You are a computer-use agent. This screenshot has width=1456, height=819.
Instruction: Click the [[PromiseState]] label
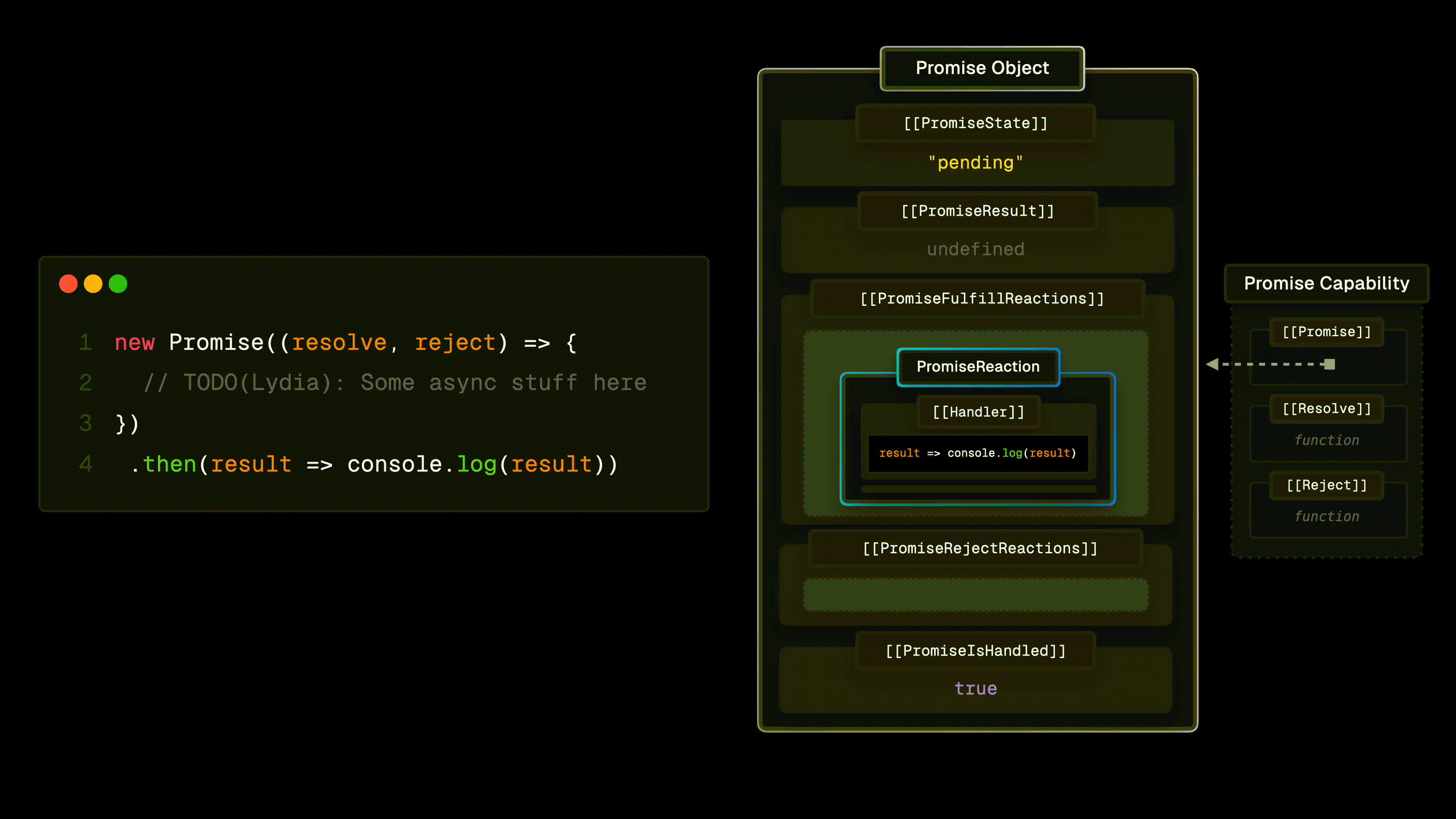tap(976, 123)
